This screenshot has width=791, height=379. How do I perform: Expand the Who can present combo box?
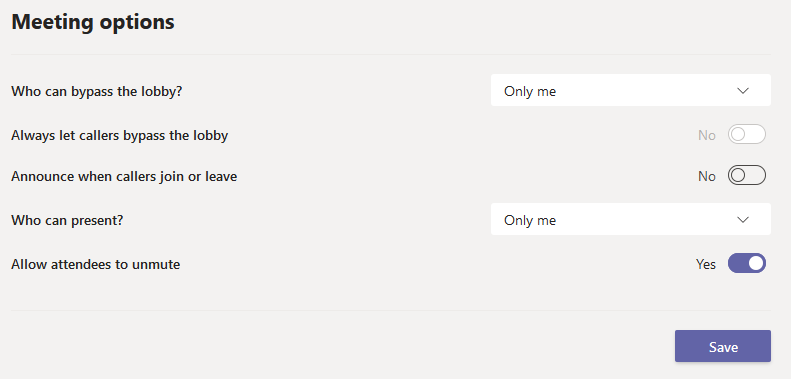pyautogui.click(x=631, y=219)
